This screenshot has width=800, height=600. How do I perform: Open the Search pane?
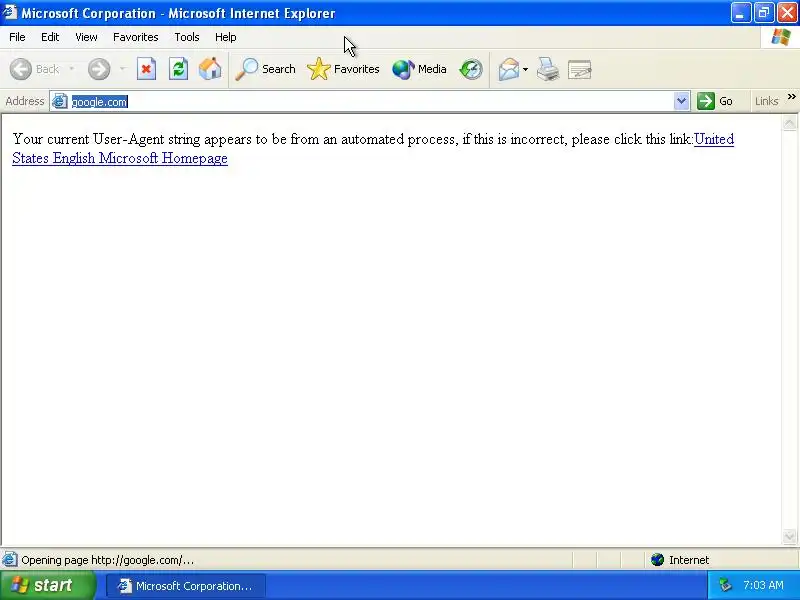point(265,69)
